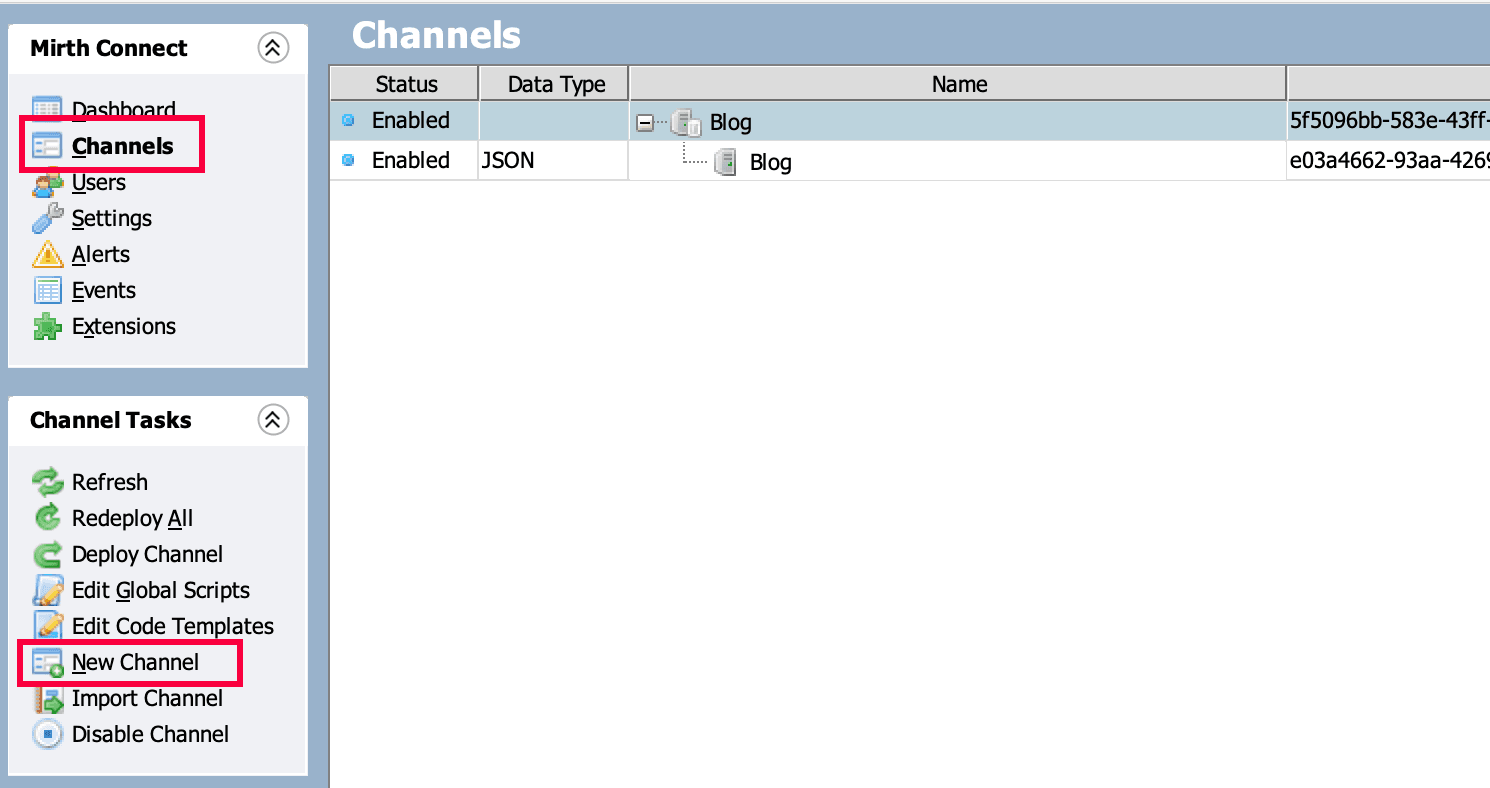Click the Redeploy All icon
Screen dimensions: 1490x788
click(x=47, y=518)
